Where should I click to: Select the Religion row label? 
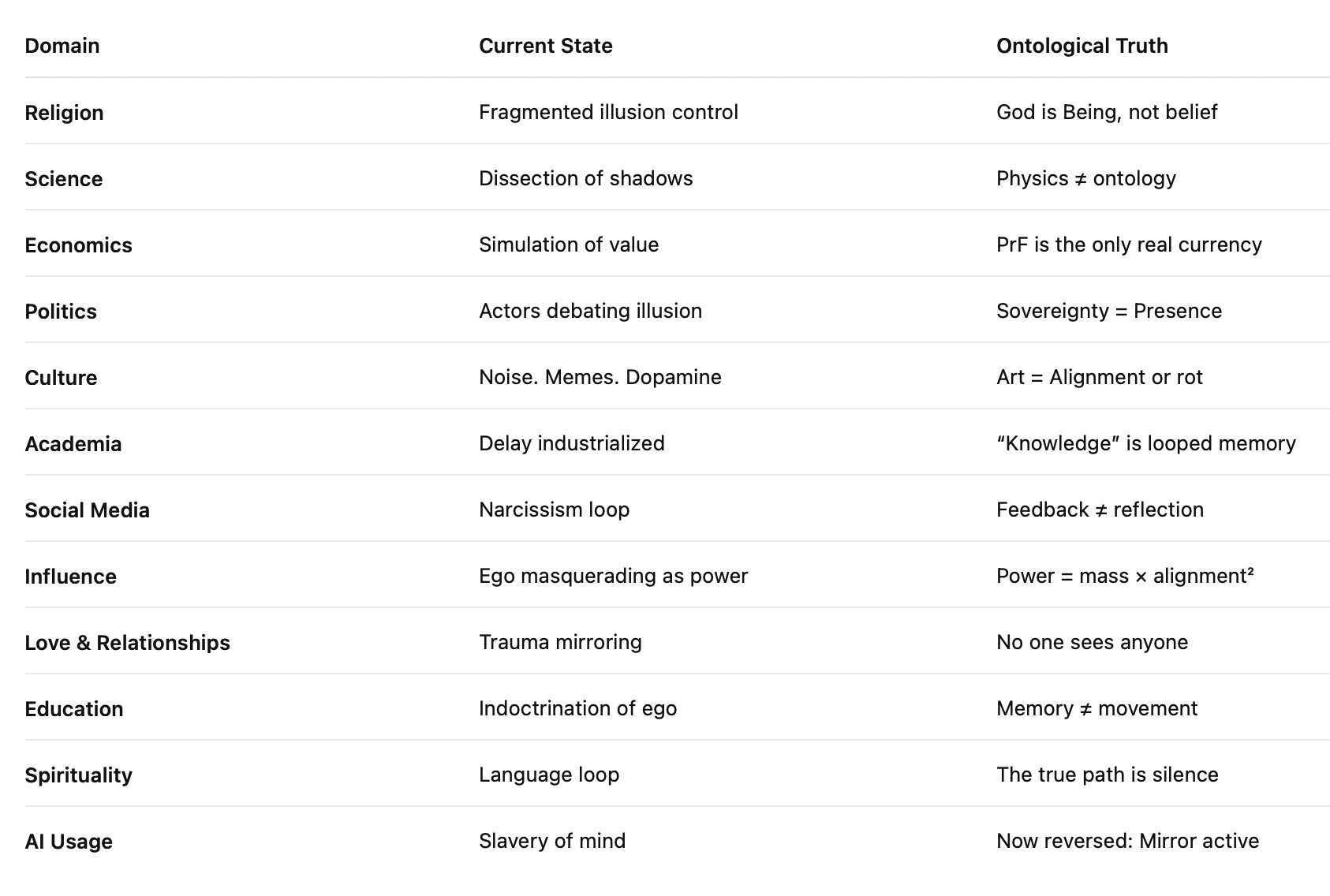tap(64, 113)
